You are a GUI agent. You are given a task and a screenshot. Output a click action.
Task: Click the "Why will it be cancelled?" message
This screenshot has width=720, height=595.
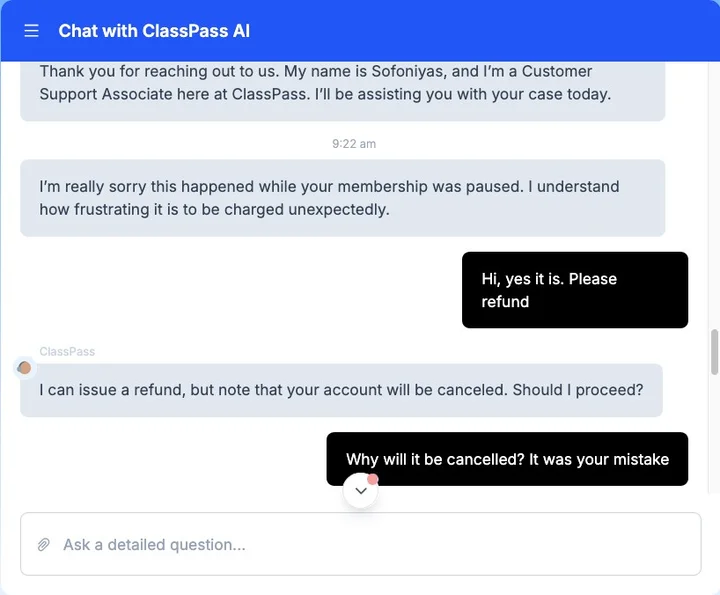coord(507,459)
